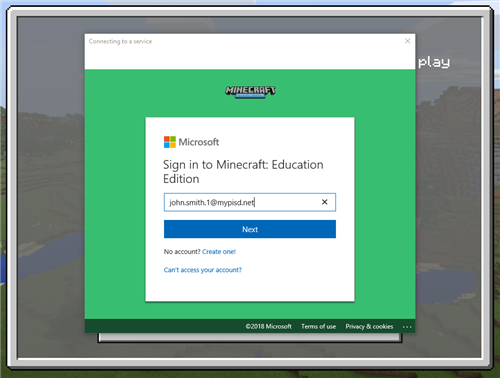Click the No account? text
The height and width of the screenshot is (378, 500).
(x=182, y=252)
